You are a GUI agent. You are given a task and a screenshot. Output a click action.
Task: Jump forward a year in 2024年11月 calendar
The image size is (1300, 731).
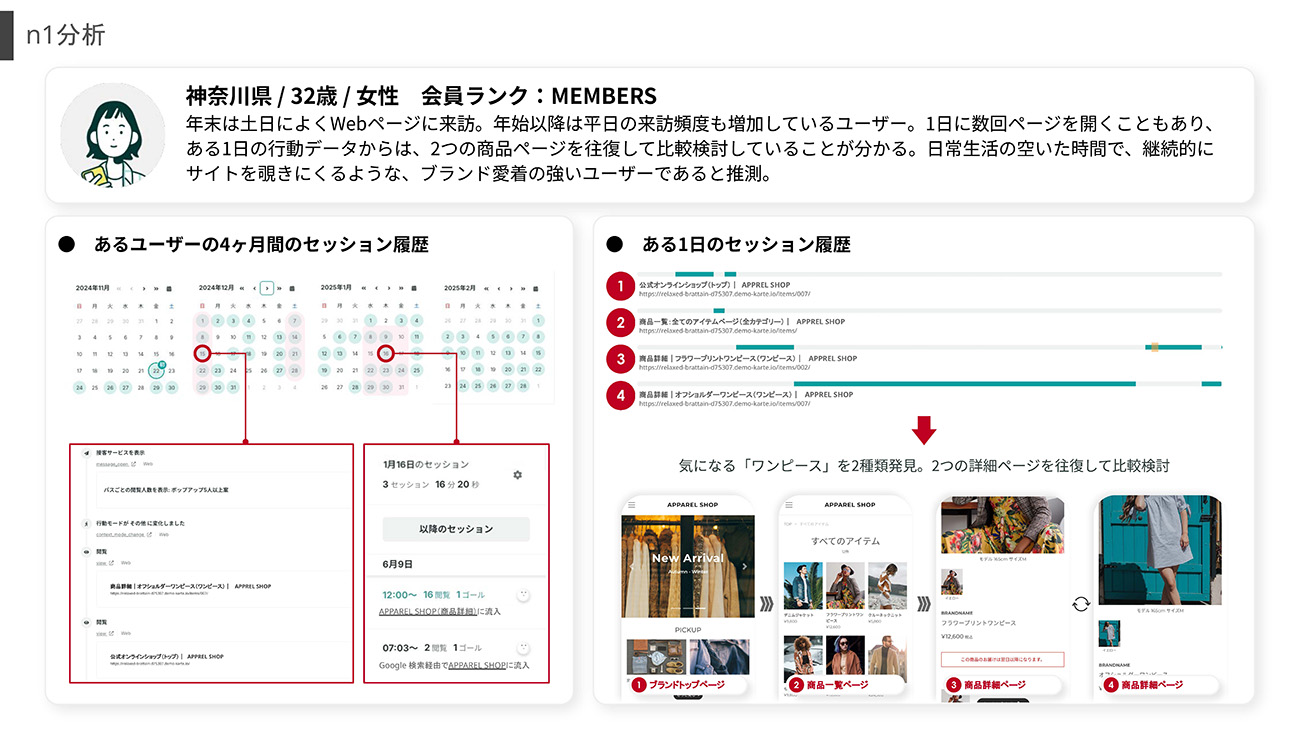point(156,288)
